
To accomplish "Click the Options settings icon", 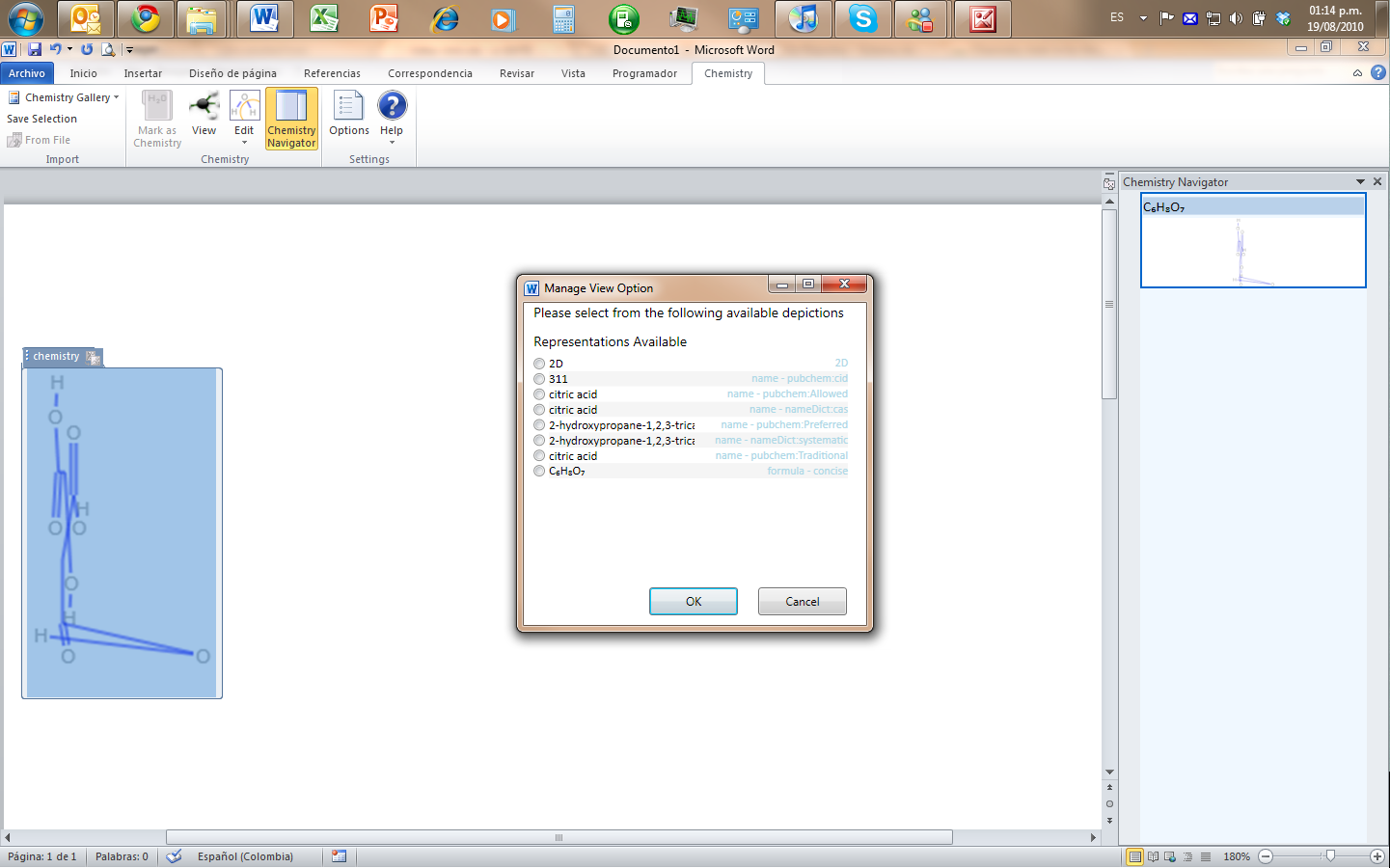I will [348, 115].
